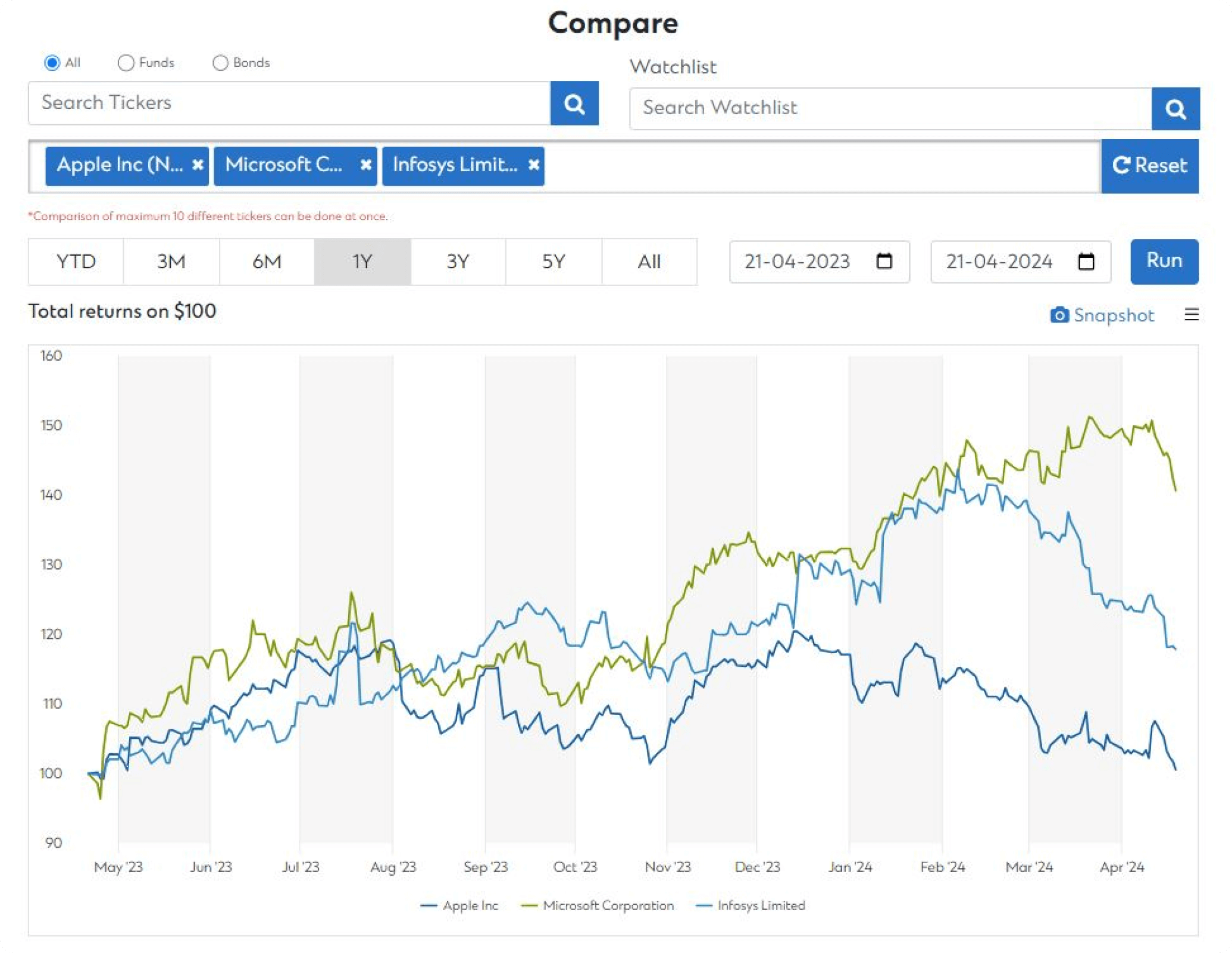Switch to the 5Y period
The image size is (1232, 953).
(554, 262)
